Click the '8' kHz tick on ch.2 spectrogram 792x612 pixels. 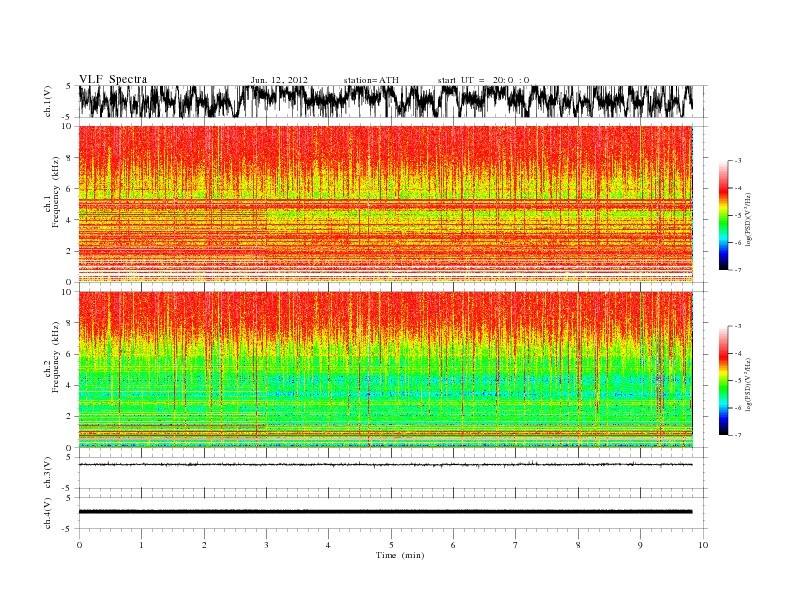coord(69,323)
